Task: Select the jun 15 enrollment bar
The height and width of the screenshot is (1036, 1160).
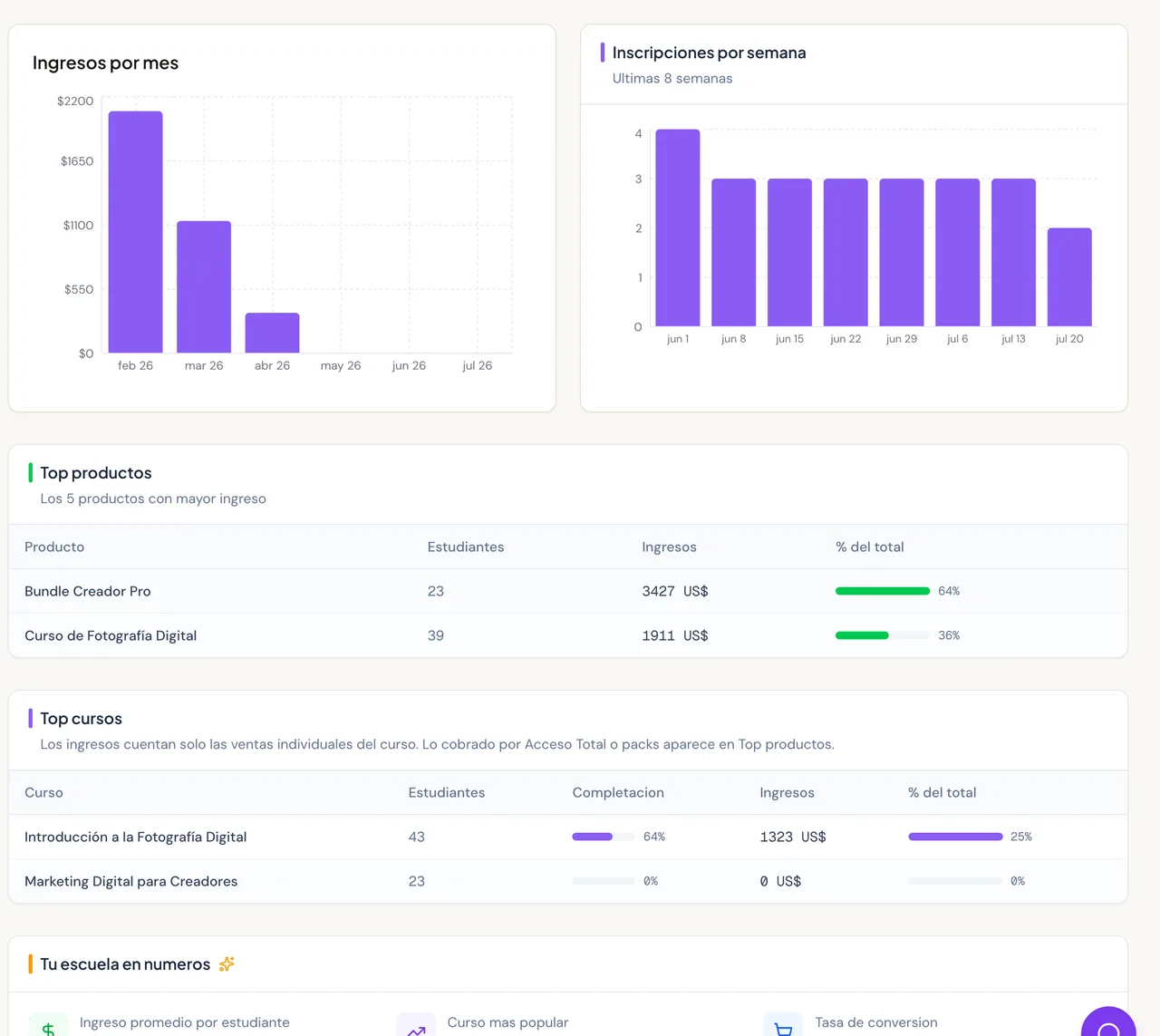Action: click(x=789, y=252)
